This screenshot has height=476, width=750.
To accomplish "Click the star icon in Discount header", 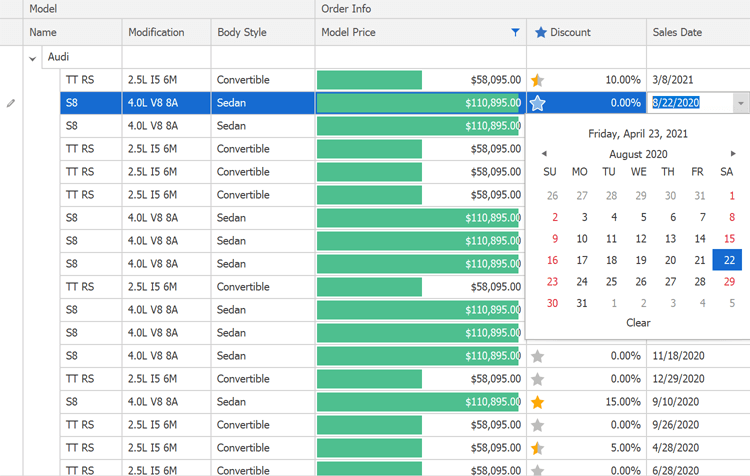I will click(x=540, y=32).
